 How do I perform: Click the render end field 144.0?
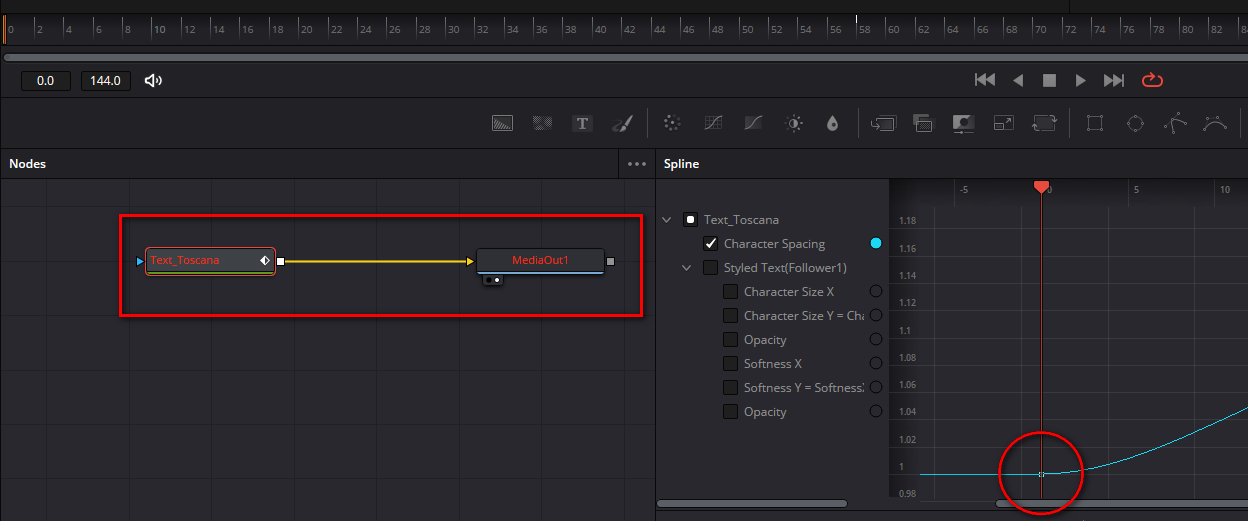click(x=106, y=81)
